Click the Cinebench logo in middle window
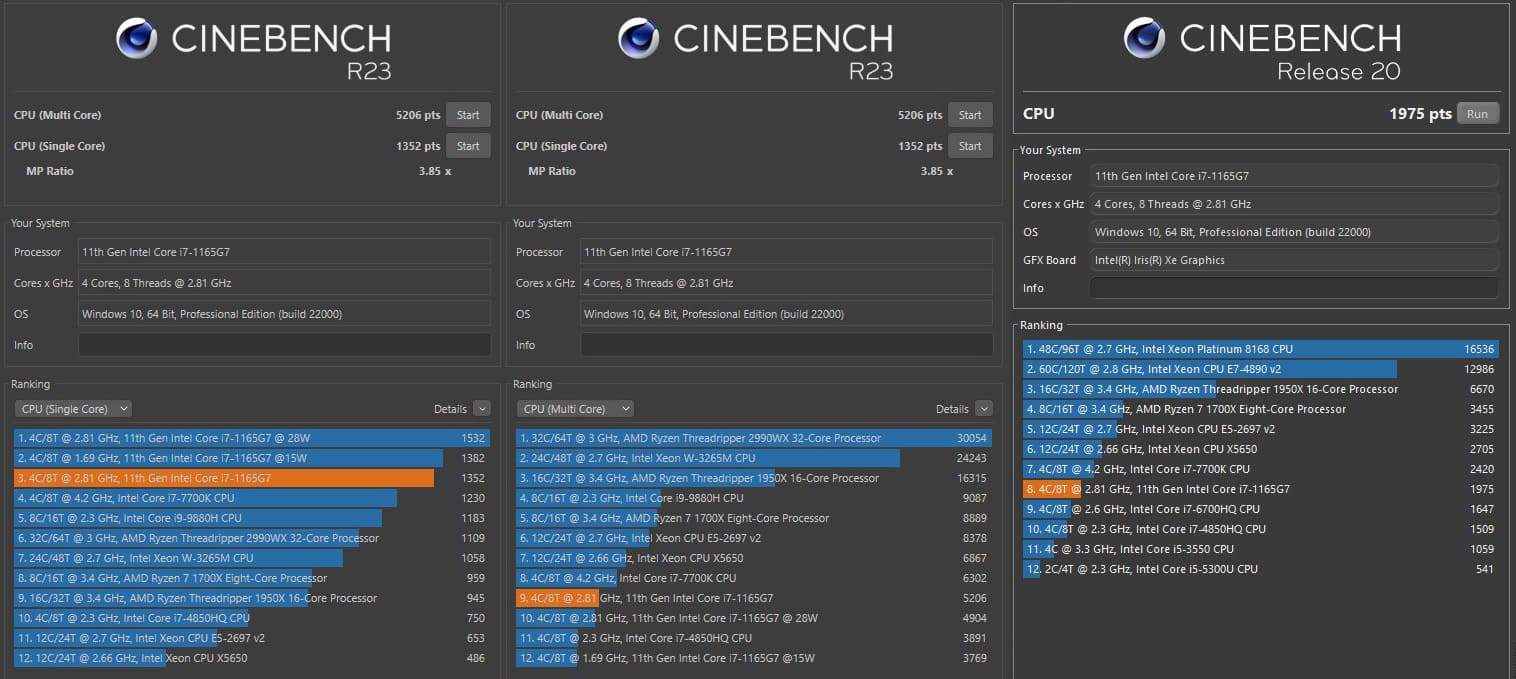 638,38
